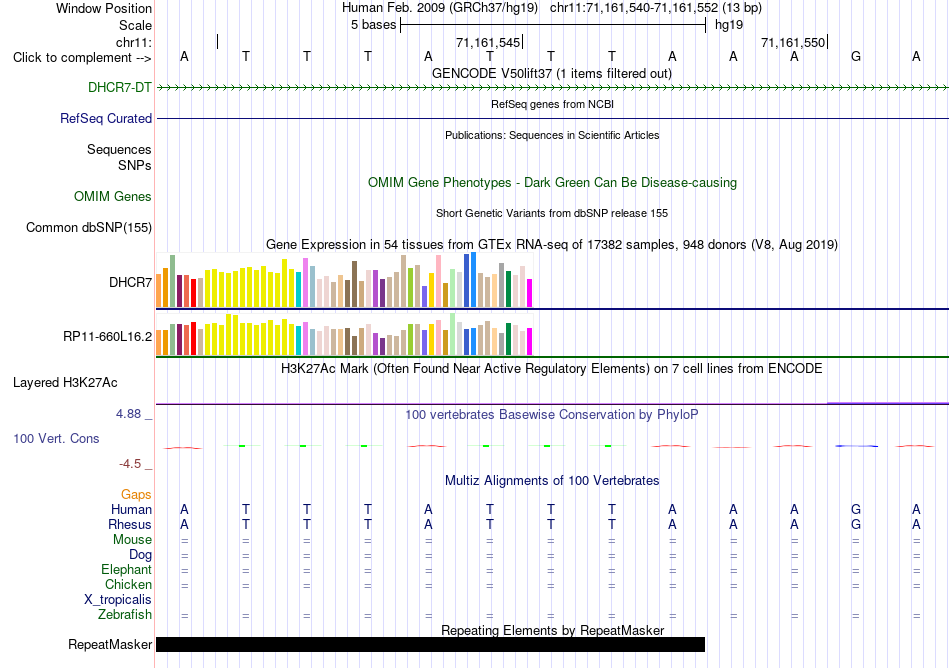950x668 pixels.
Task: Open 'Multiz Alignments of 100 Vertebrates' title
Action: coord(552,481)
